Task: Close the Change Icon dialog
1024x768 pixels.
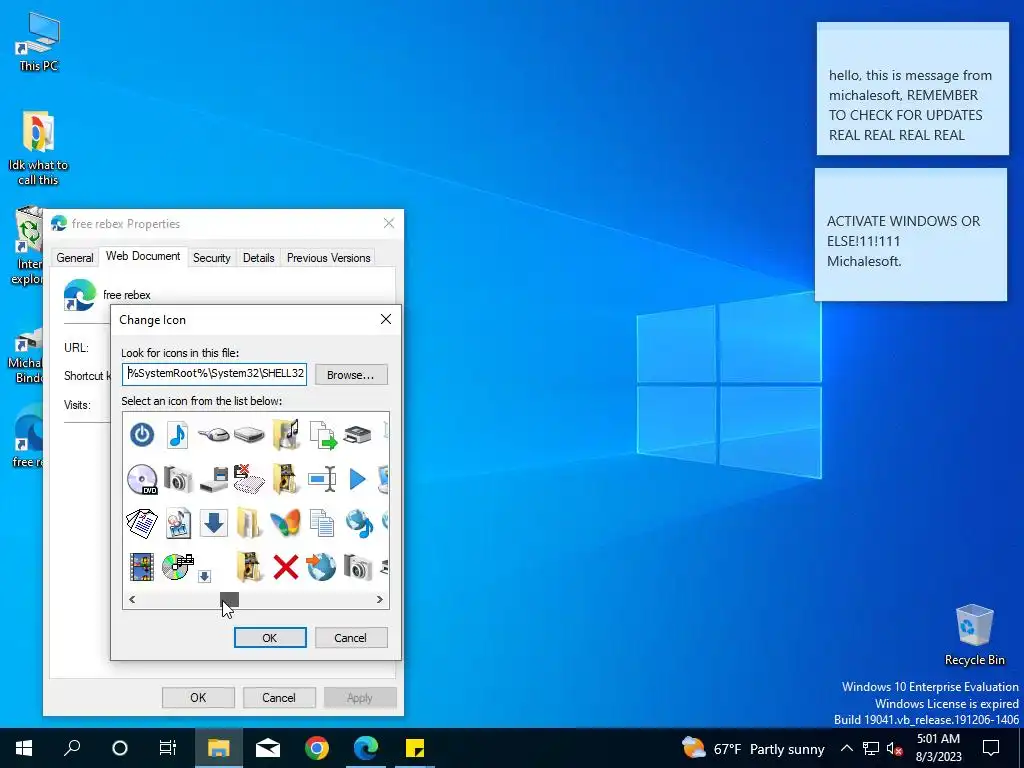Action: tap(386, 319)
